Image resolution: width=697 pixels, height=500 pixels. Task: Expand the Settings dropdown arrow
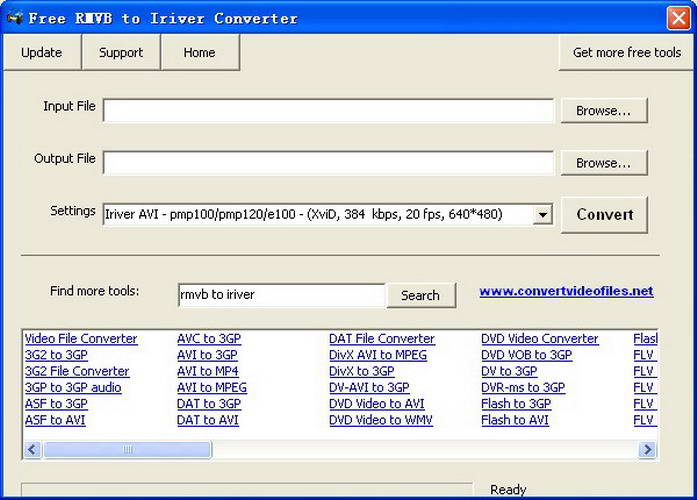pos(542,215)
